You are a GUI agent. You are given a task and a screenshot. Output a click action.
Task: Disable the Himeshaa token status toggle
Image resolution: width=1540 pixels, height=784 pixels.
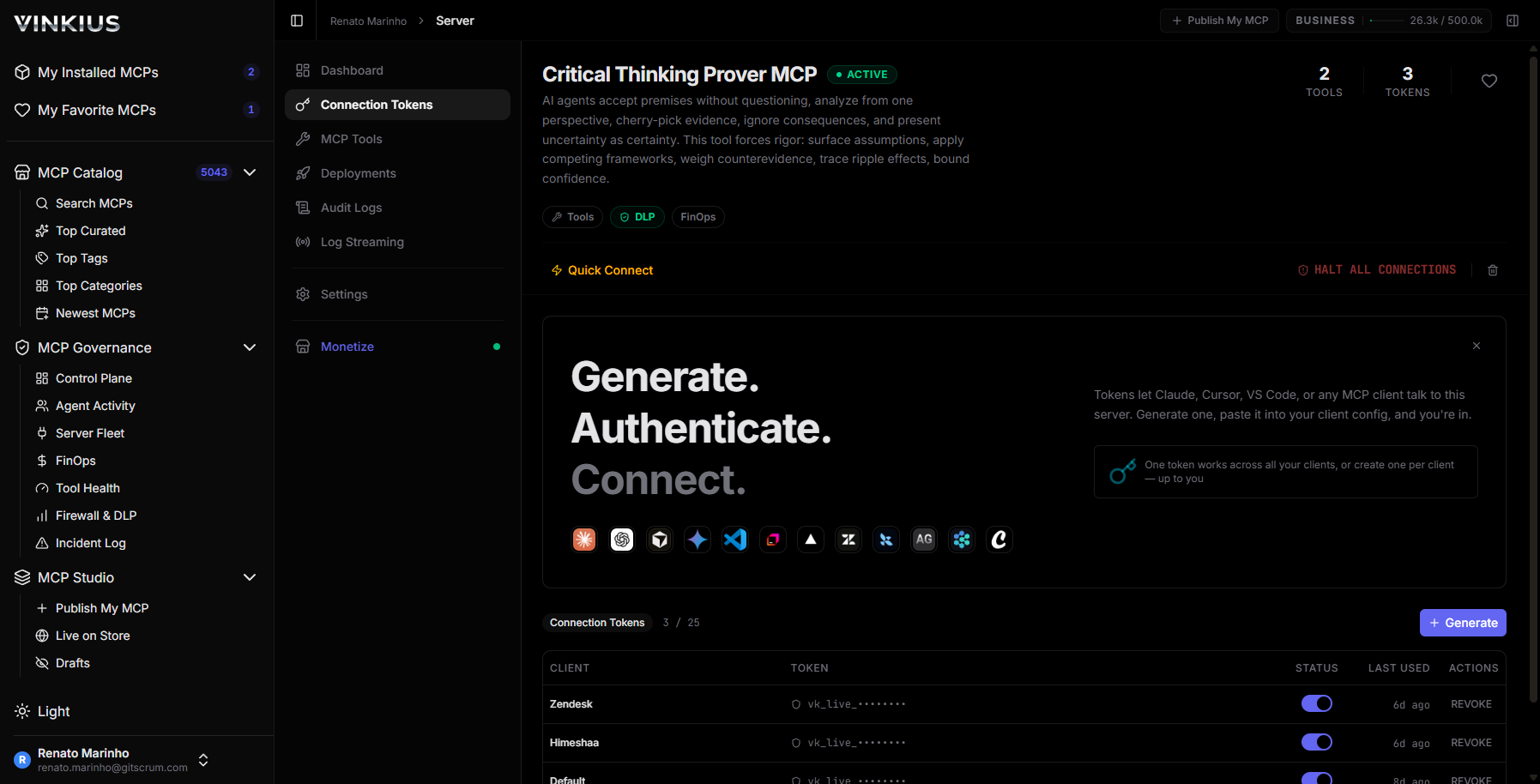1317,742
